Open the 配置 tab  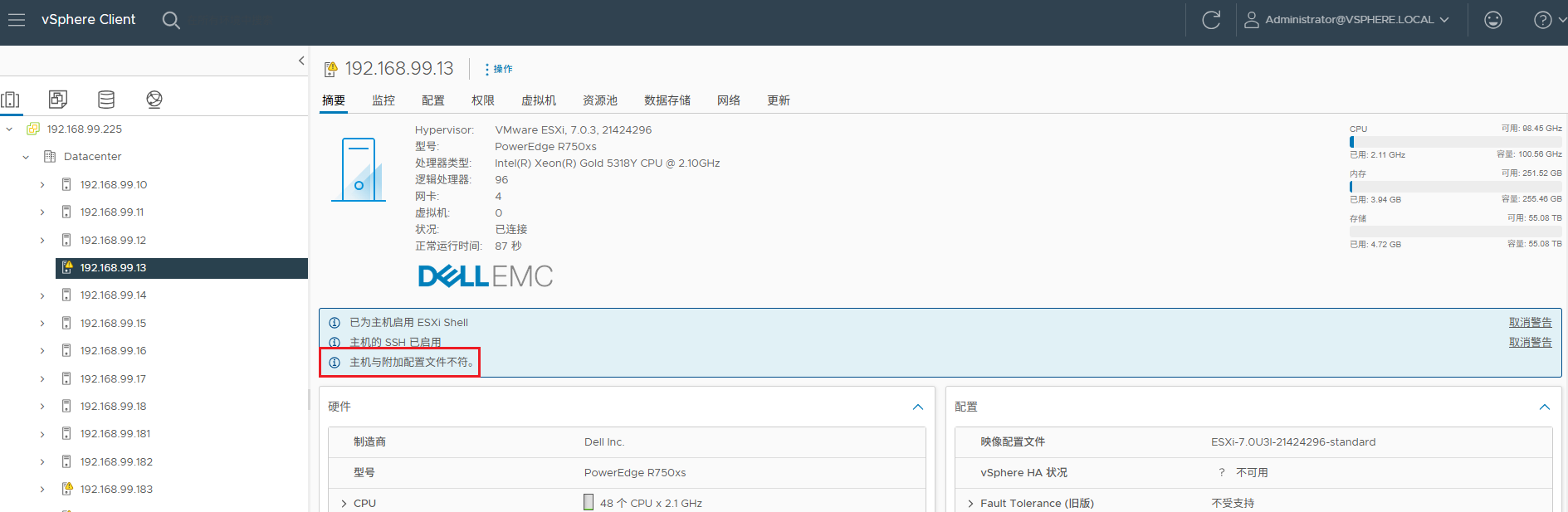(433, 100)
